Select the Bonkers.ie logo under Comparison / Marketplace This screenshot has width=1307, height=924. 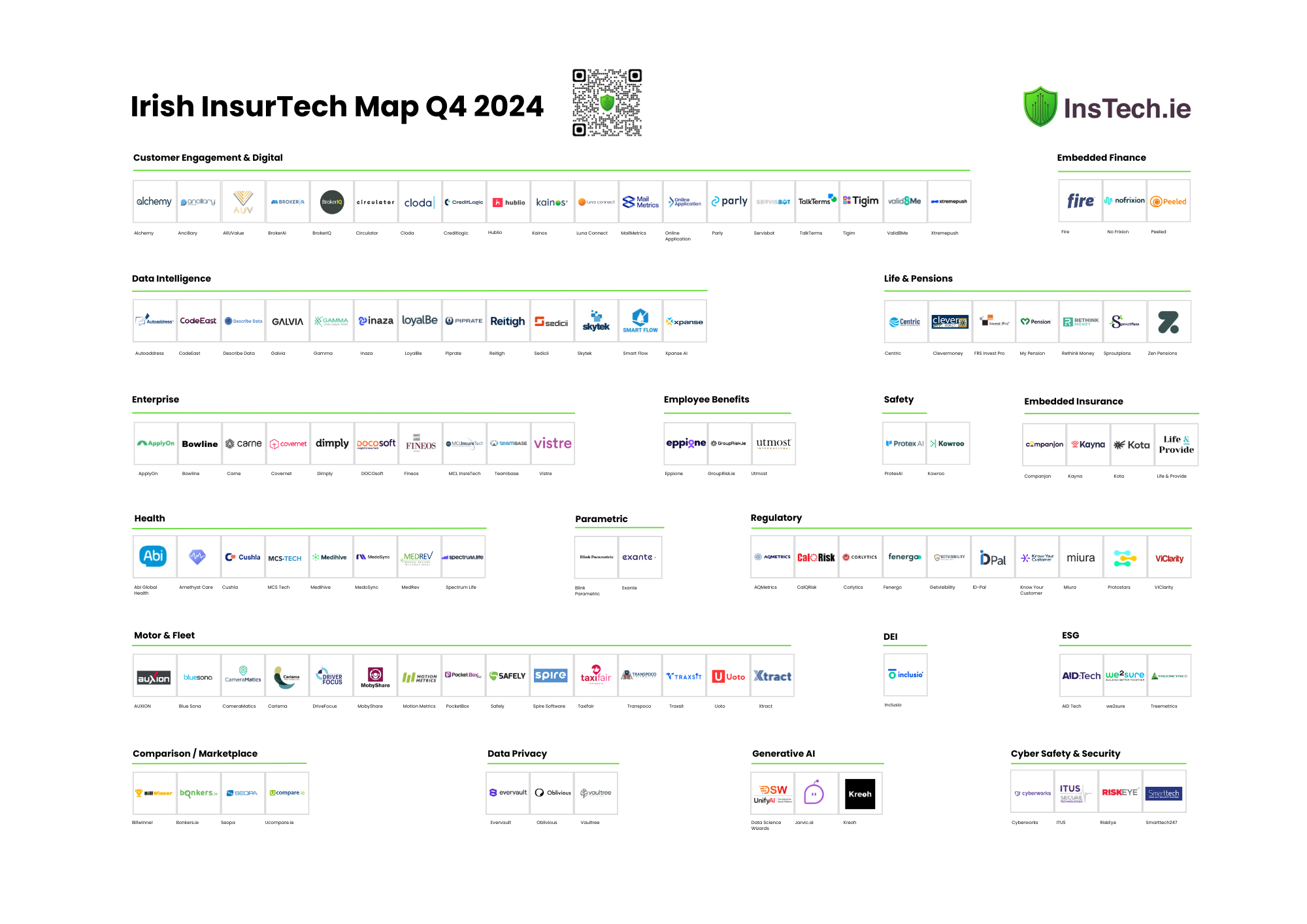coord(198,792)
